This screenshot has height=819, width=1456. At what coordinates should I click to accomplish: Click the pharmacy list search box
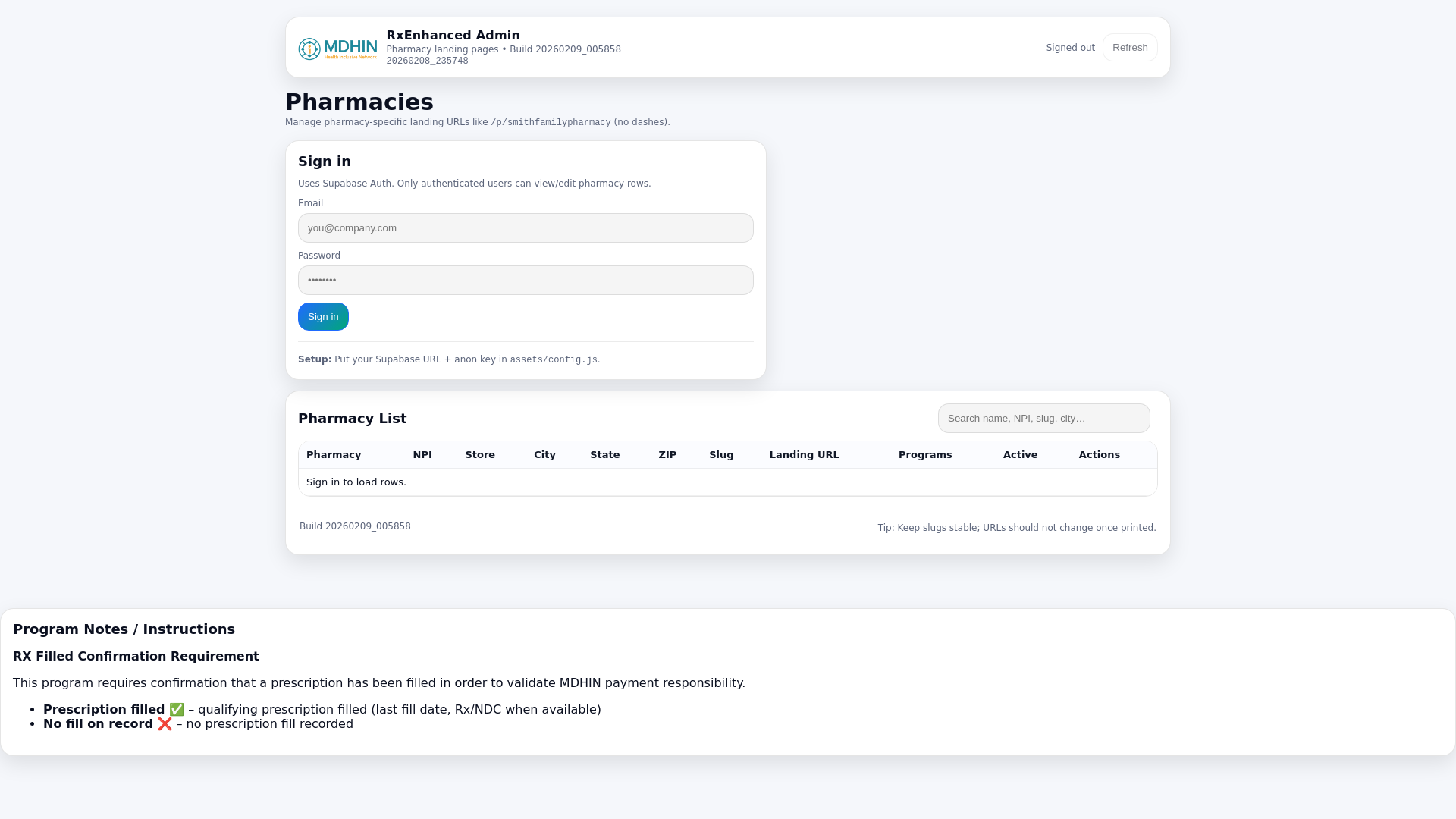(1043, 419)
